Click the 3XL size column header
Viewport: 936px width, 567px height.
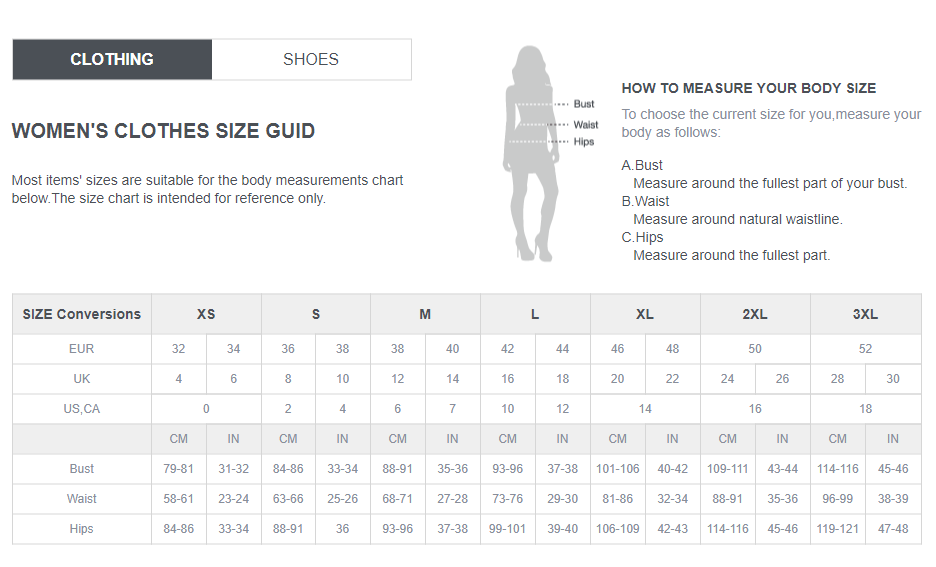pyautogui.click(x=866, y=314)
